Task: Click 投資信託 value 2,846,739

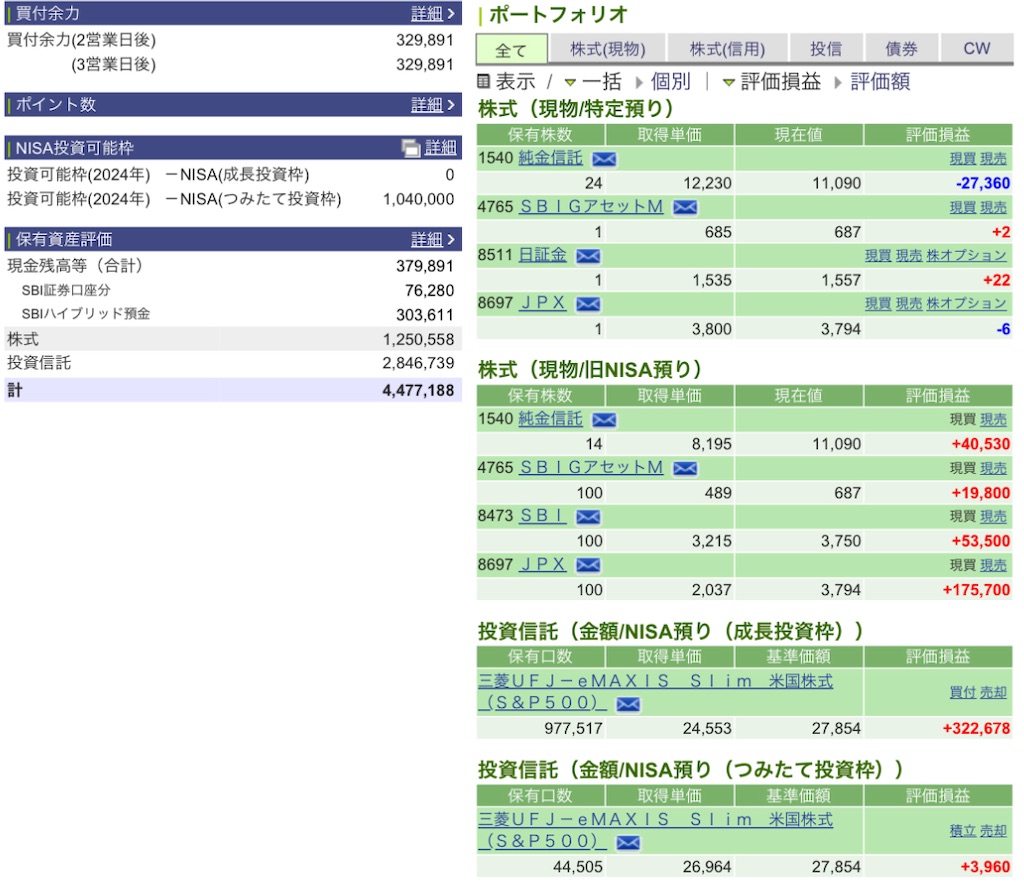Action: (418, 363)
